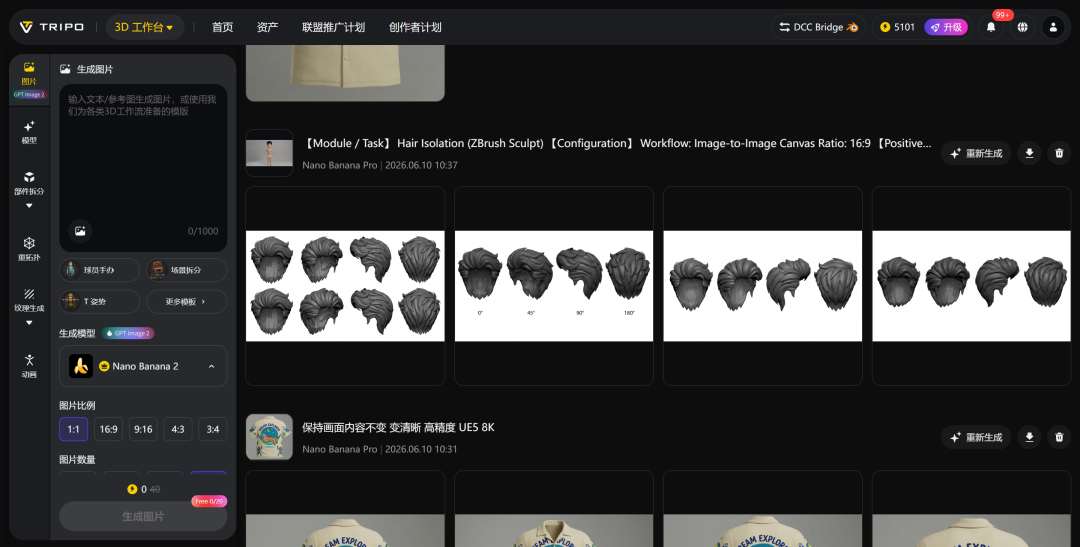Choose the 球员手办 template
Screen dimensions: 1080x547
[100, 270]
